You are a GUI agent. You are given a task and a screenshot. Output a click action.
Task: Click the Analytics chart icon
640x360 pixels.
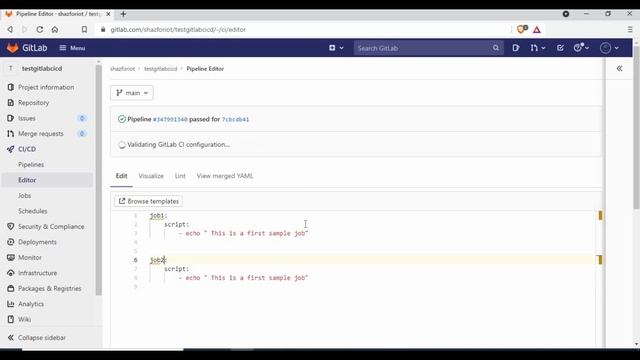point(11,304)
